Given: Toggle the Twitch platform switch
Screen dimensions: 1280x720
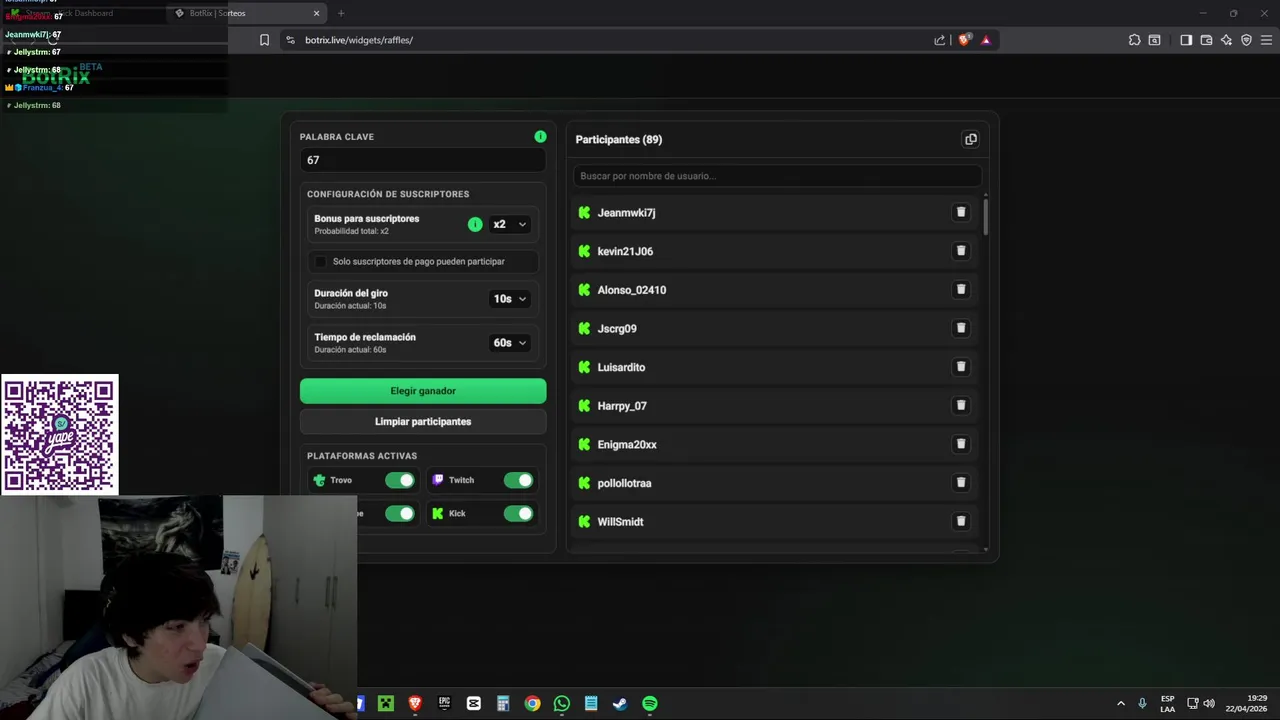Looking at the screenshot, I should pos(518,480).
